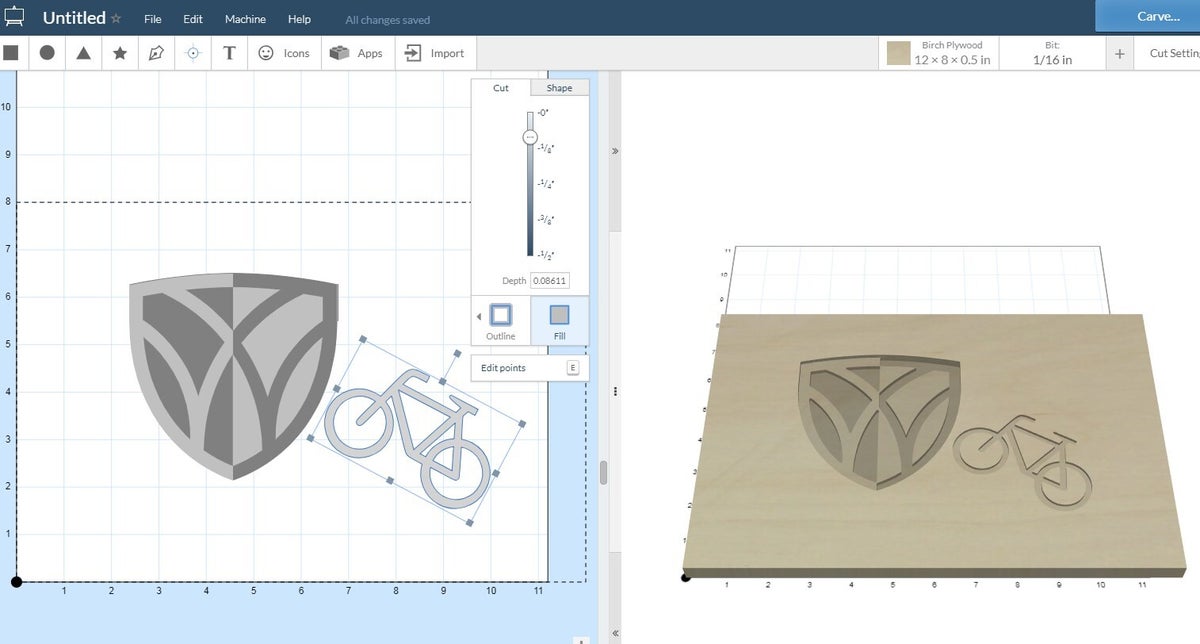Select the triangle shape tool
This screenshot has width=1200, height=644.
coord(82,53)
